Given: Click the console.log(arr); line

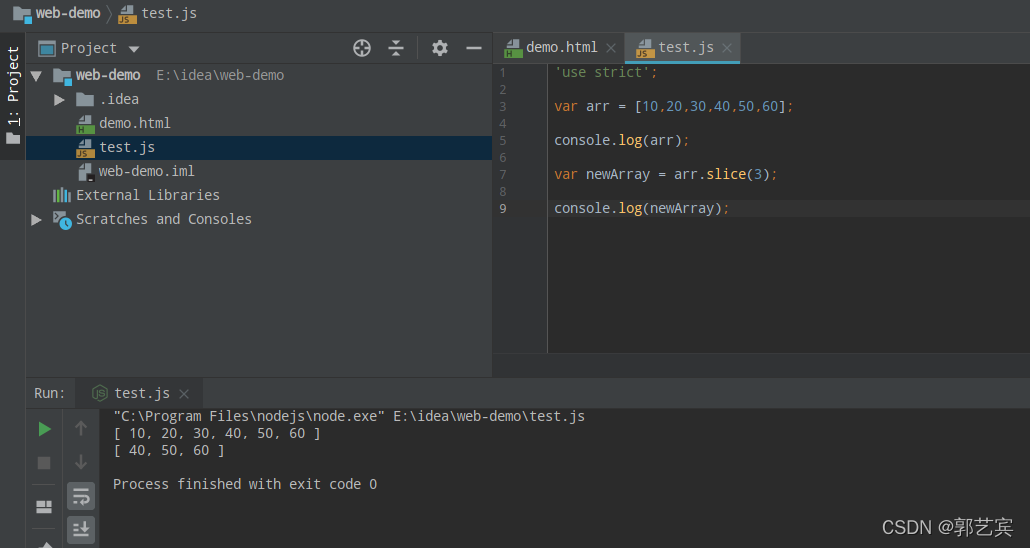Looking at the screenshot, I should (x=621, y=141).
